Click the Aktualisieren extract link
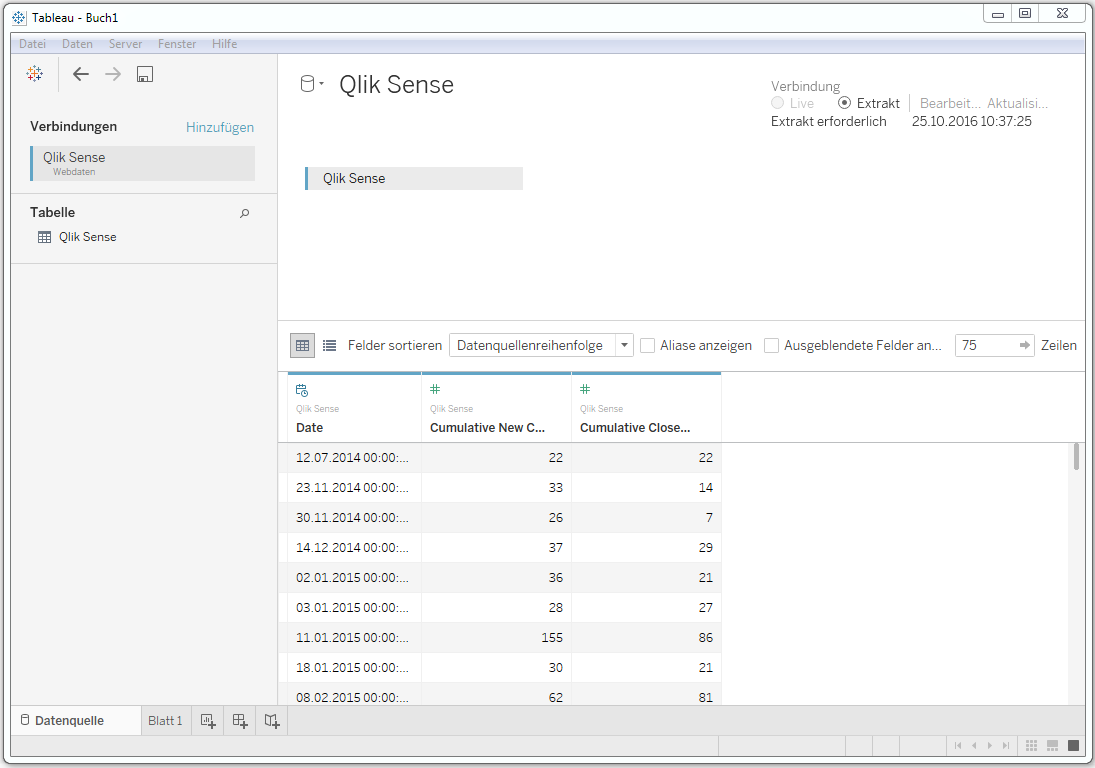 1017,103
